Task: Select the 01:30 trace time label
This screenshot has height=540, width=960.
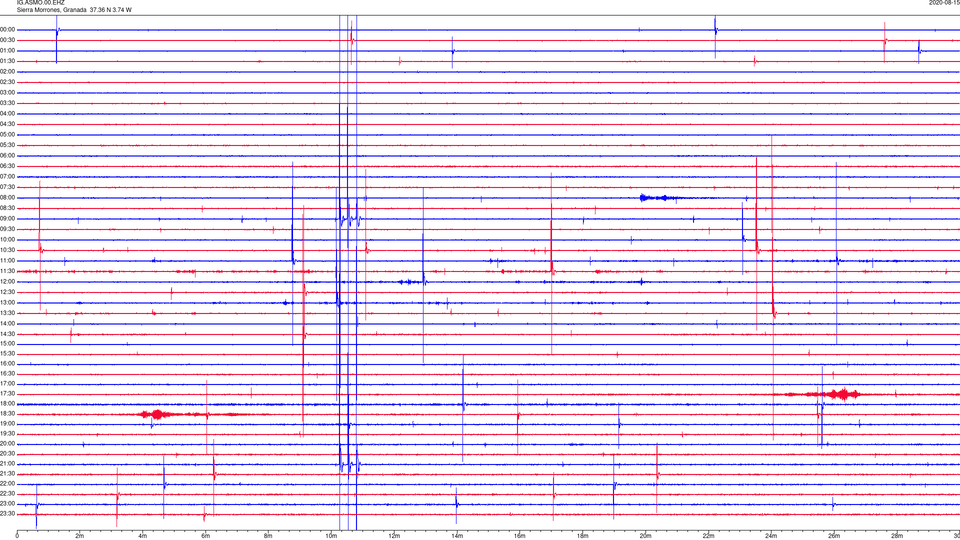Action: click(x=8, y=61)
